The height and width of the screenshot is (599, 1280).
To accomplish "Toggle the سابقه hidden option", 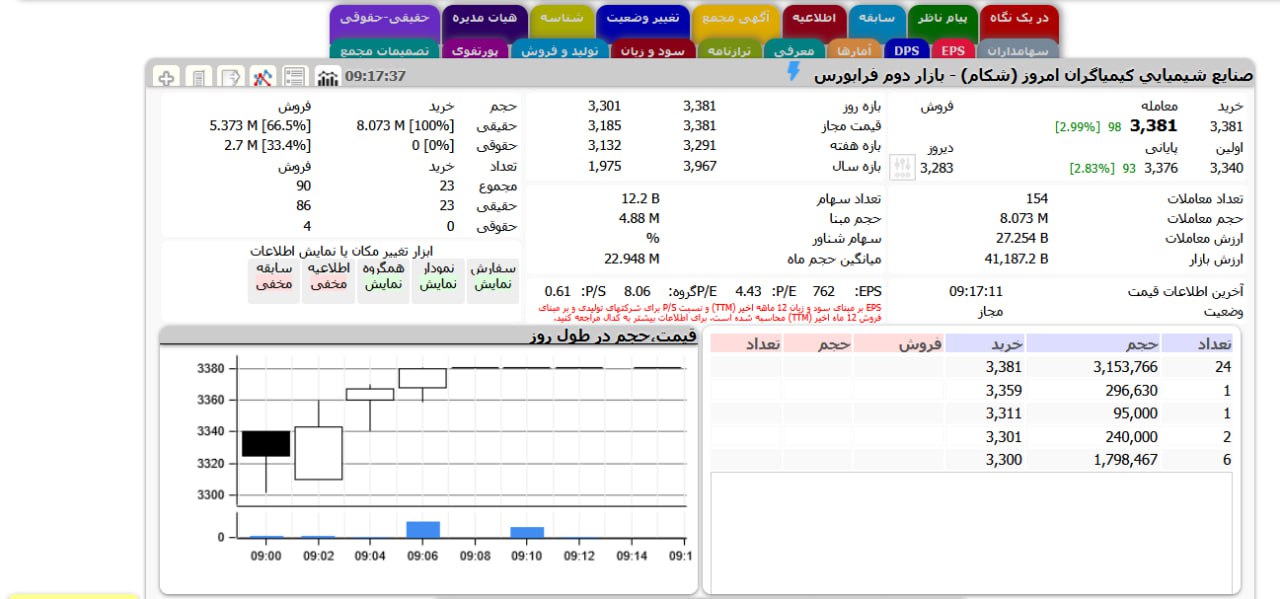I will tap(273, 276).
